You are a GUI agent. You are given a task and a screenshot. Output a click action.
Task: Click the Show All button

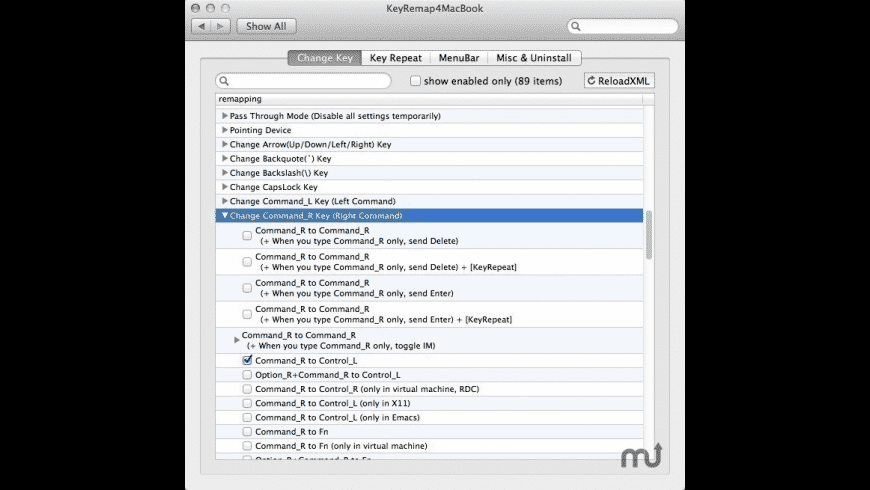click(x=266, y=26)
